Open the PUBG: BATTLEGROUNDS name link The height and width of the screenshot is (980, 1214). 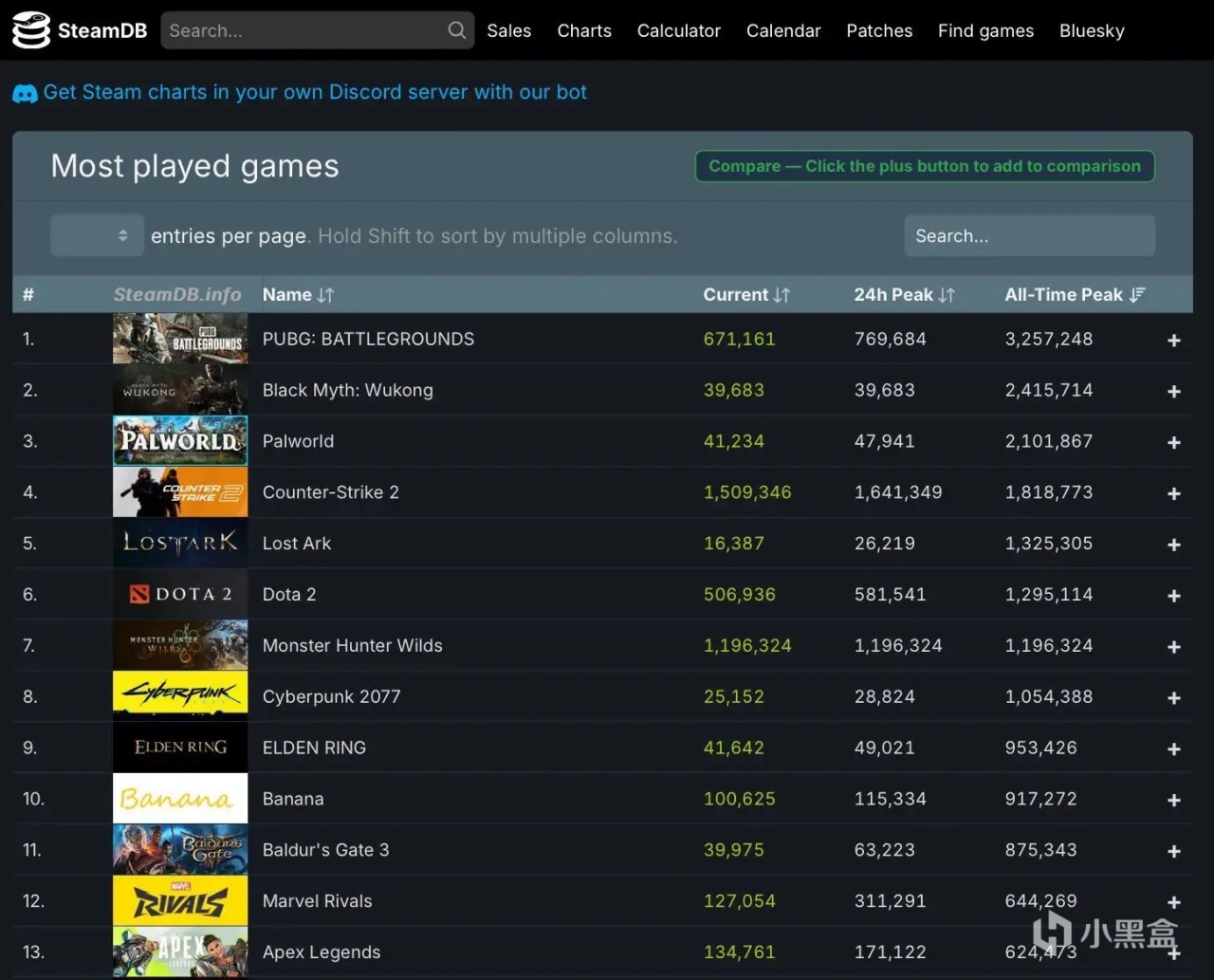click(368, 339)
